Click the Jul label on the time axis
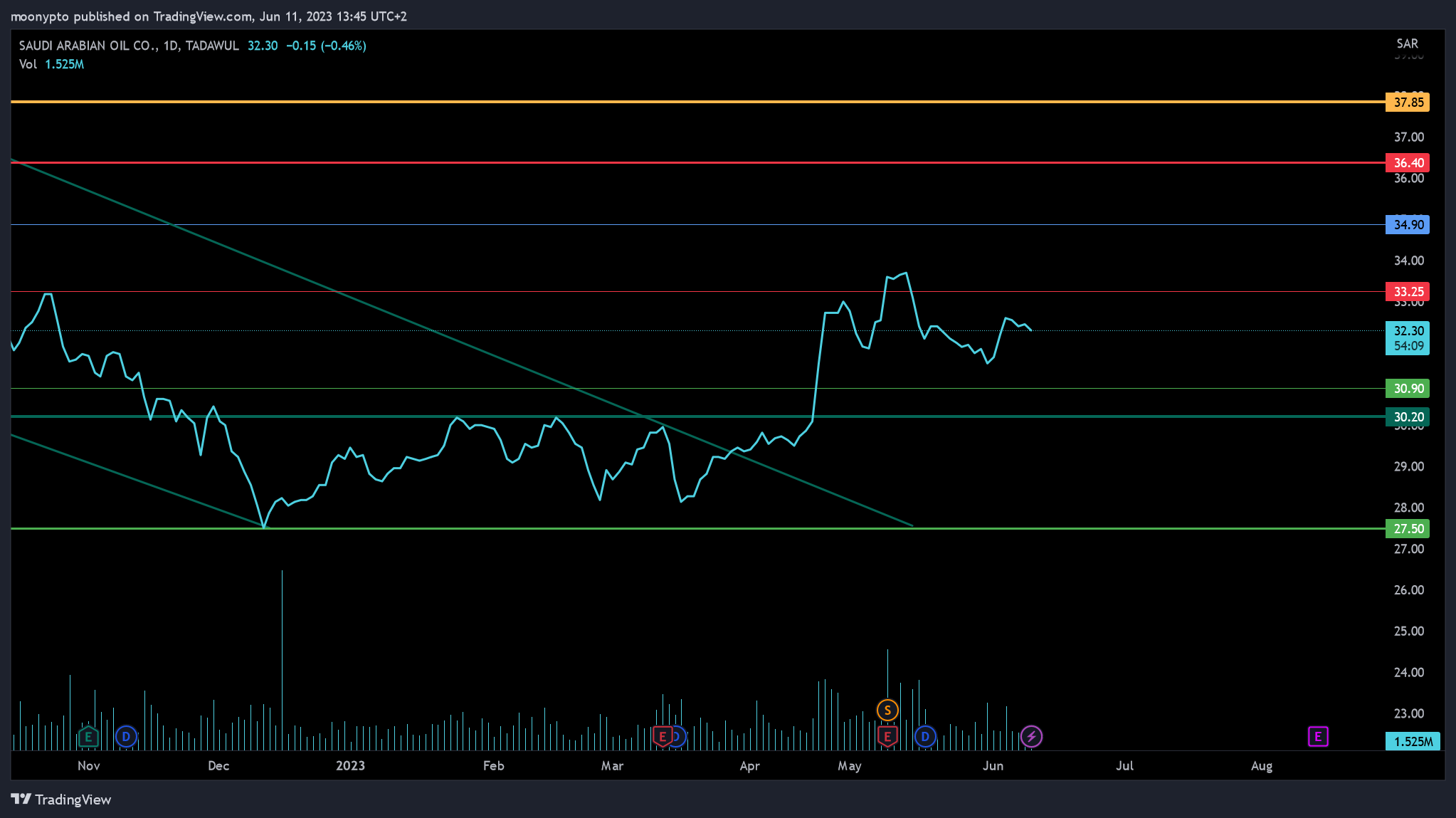This screenshot has width=1456, height=818. click(1124, 766)
